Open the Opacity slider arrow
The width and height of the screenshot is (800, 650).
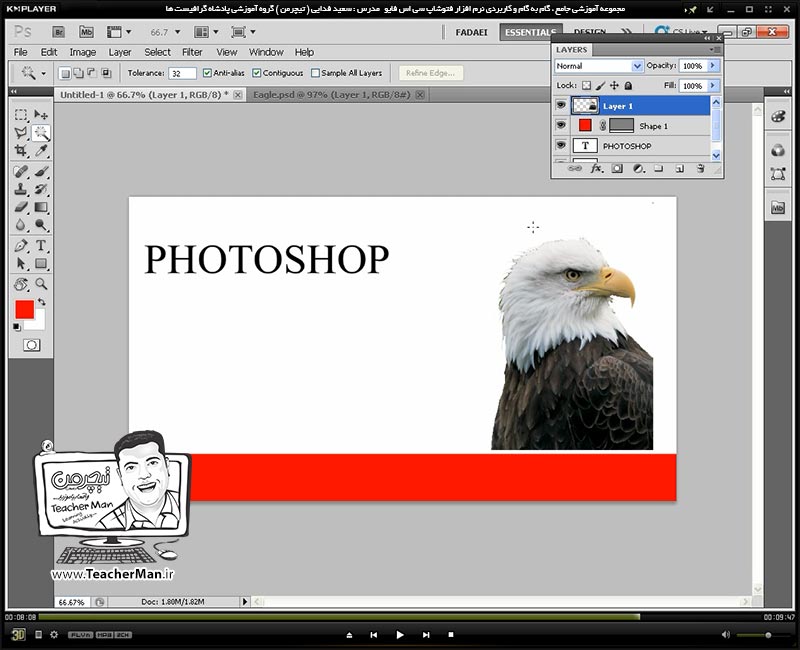pos(713,66)
